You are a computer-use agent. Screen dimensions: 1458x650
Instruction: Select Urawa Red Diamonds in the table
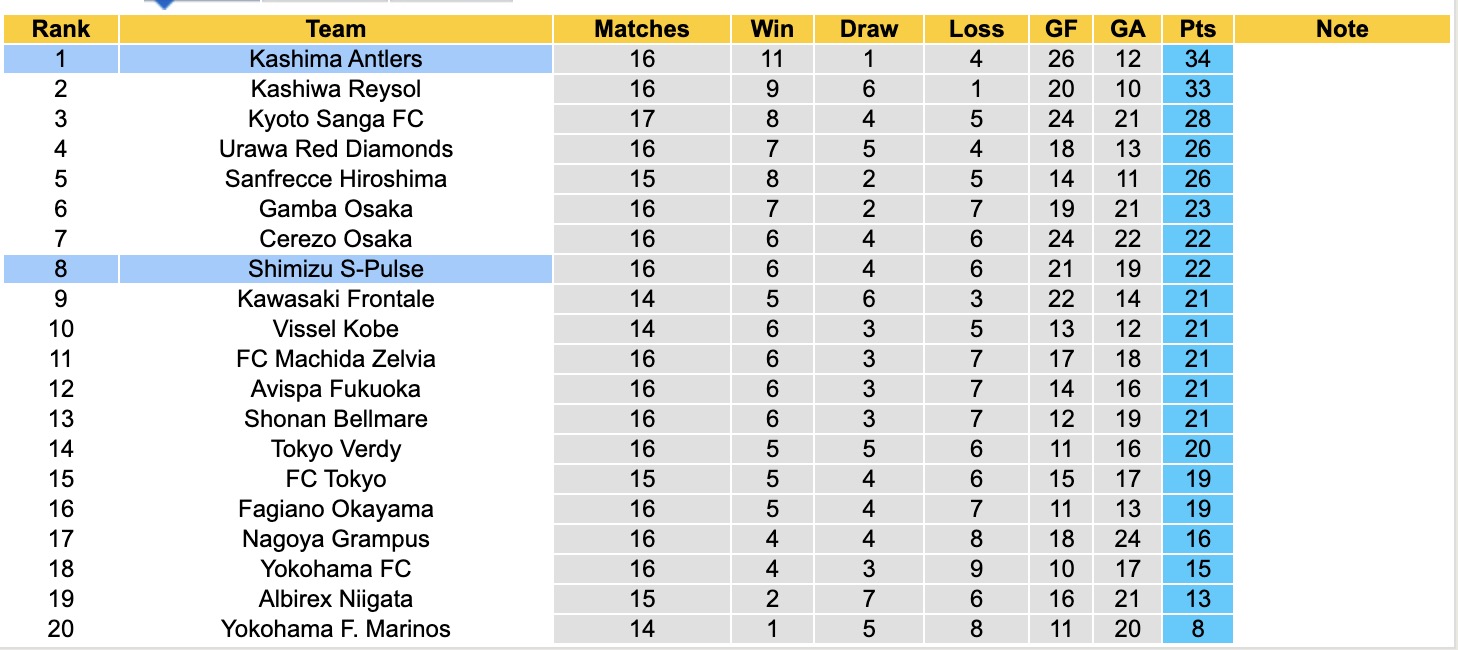coord(336,149)
